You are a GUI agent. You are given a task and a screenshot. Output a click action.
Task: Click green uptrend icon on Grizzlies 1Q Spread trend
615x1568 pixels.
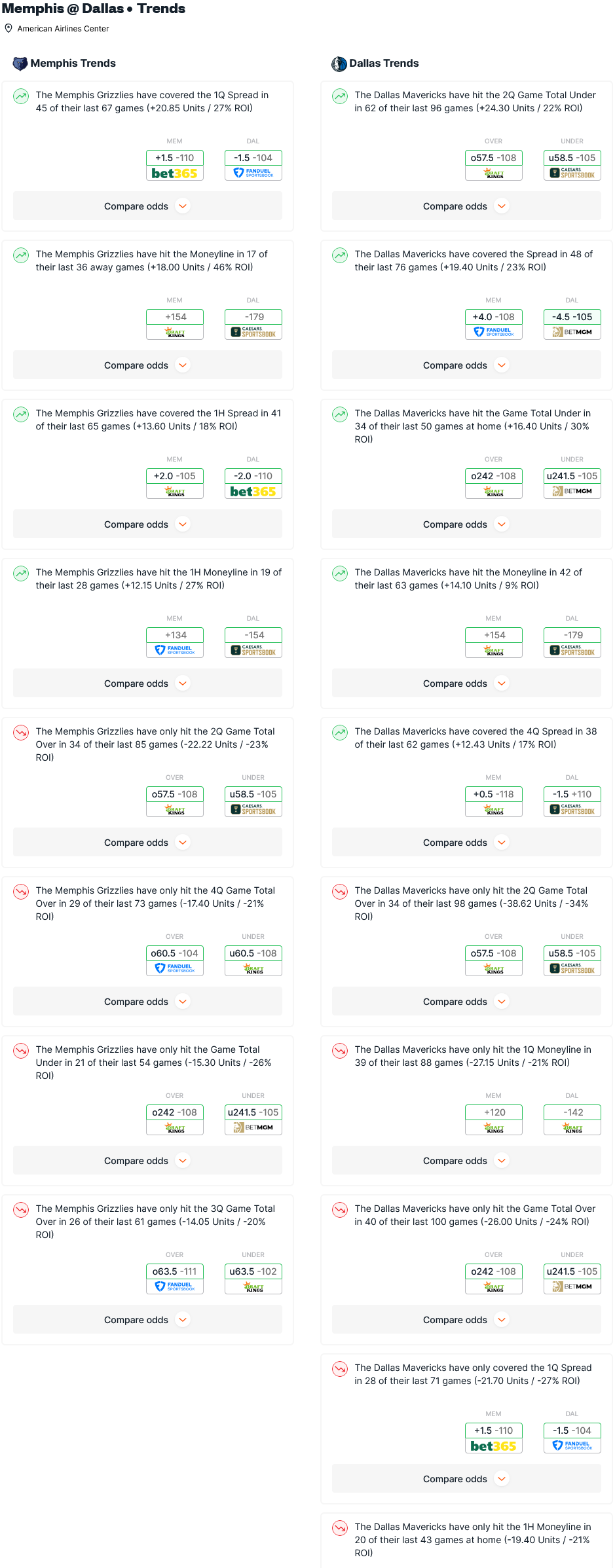click(x=21, y=96)
